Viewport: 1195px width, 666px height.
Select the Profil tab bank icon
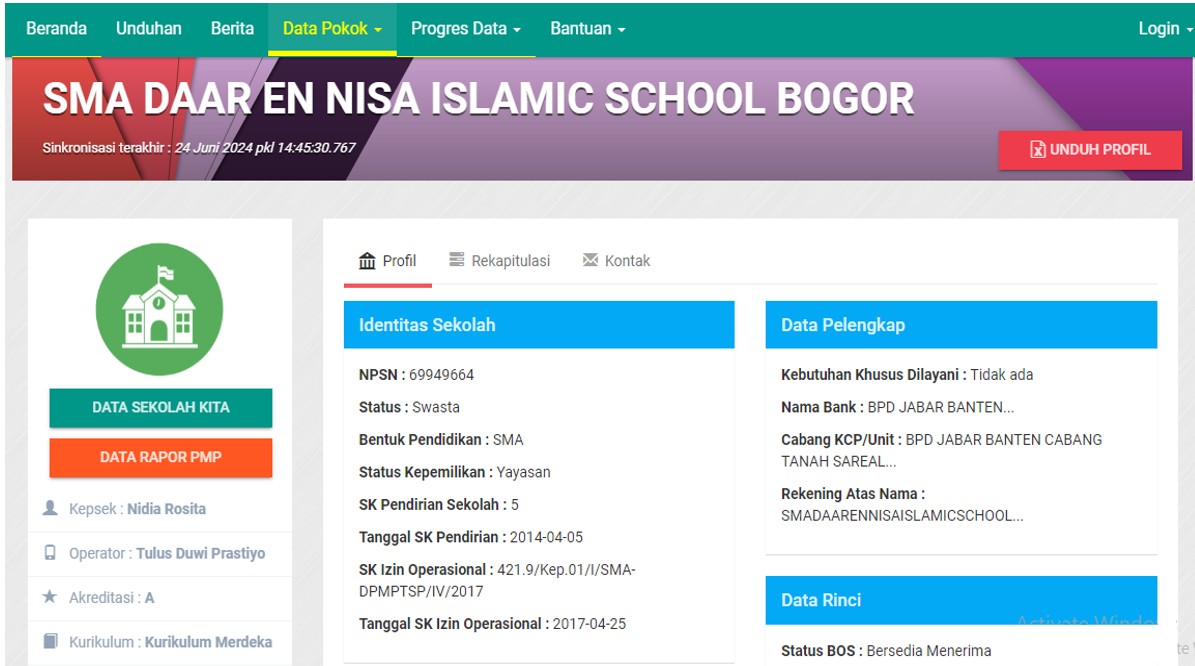pyautogui.click(x=367, y=260)
